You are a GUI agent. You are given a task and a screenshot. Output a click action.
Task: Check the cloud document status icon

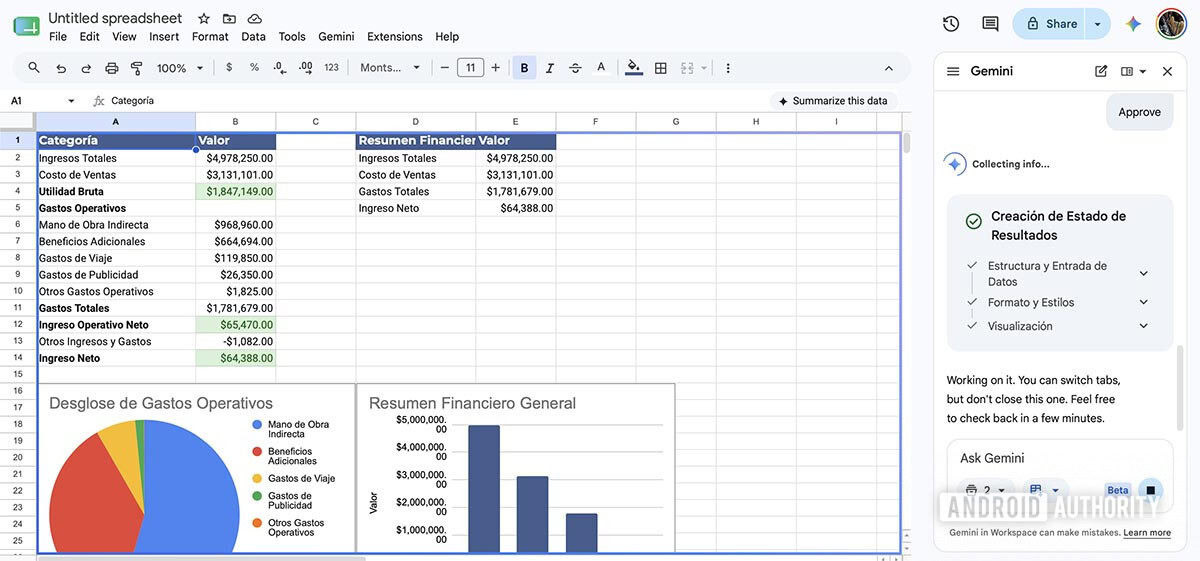[255, 18]
